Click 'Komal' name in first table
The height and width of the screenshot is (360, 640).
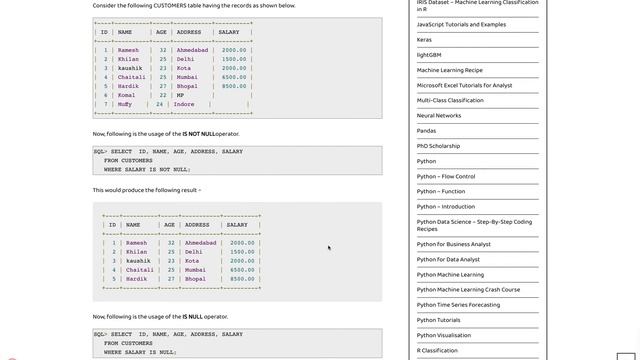pos(126,95)
